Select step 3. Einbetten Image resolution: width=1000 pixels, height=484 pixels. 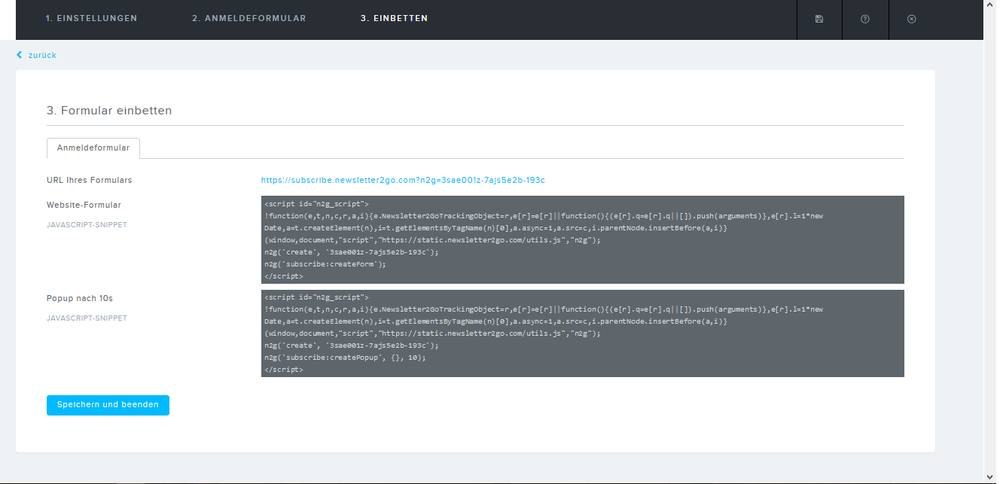pyautogui.click(x=394, y=18)
